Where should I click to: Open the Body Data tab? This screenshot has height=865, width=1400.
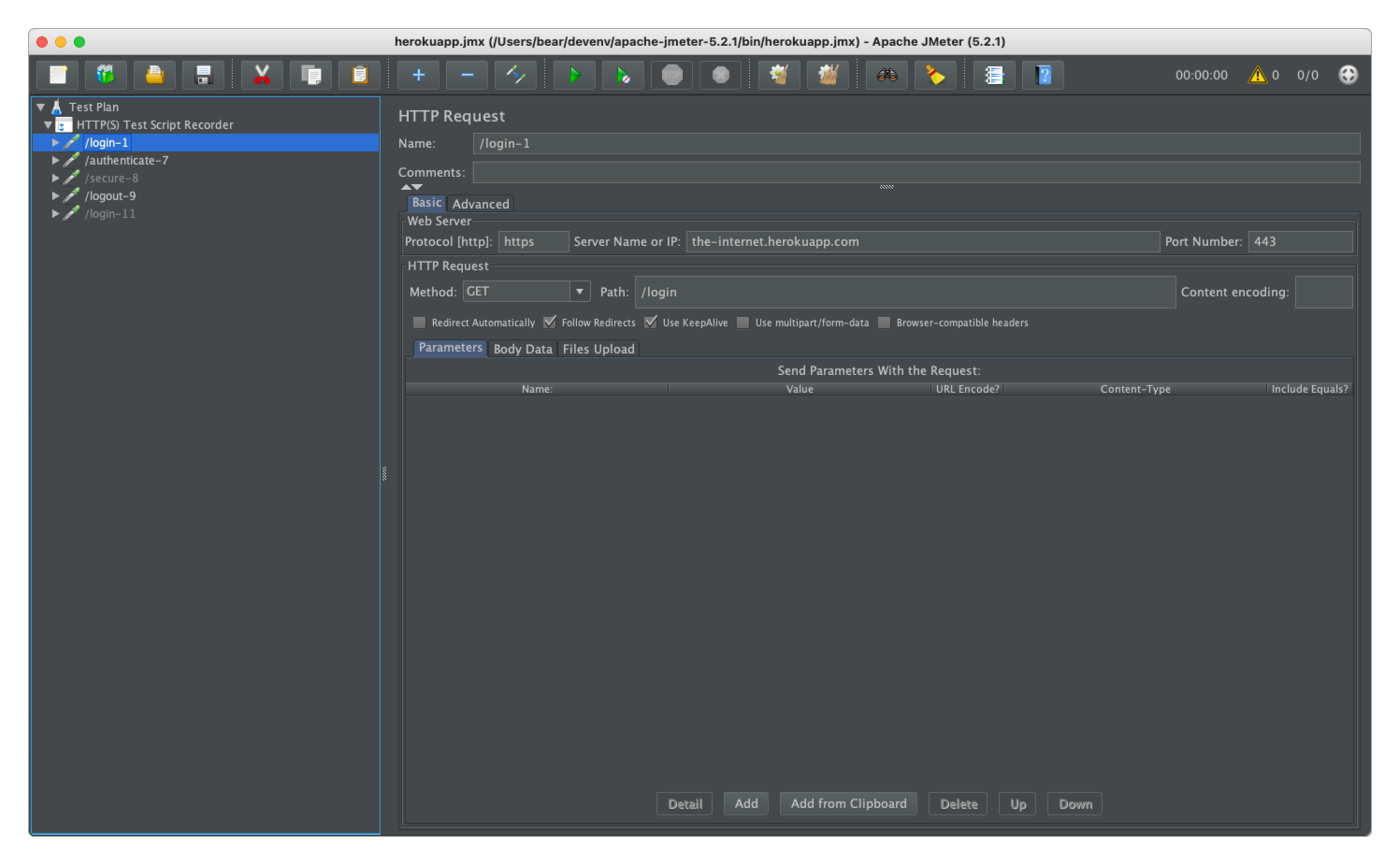[523, 349]
